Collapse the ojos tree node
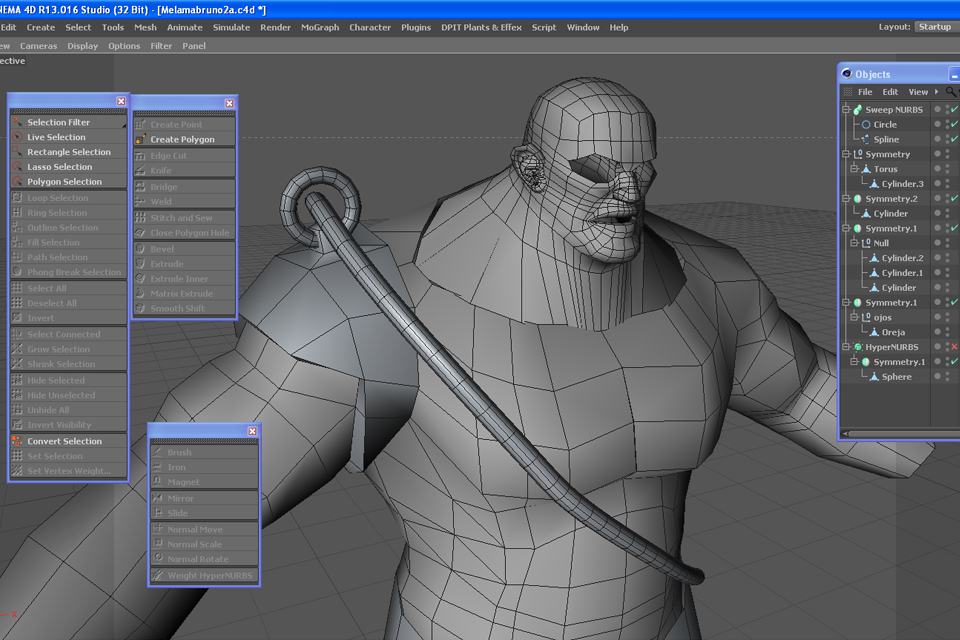The width and height of the screenshot is (960, 640). [855, 317]
